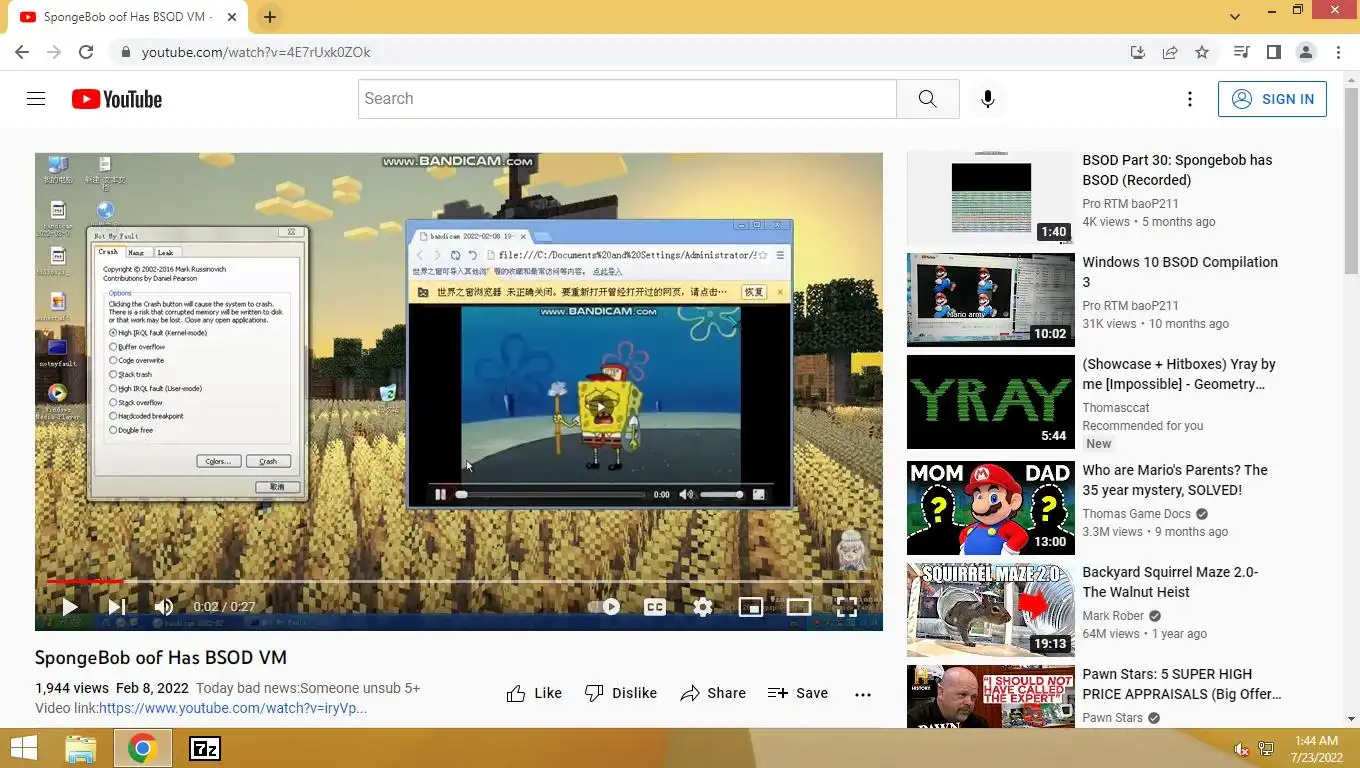Share this page from address bar

click(1170, 52)
